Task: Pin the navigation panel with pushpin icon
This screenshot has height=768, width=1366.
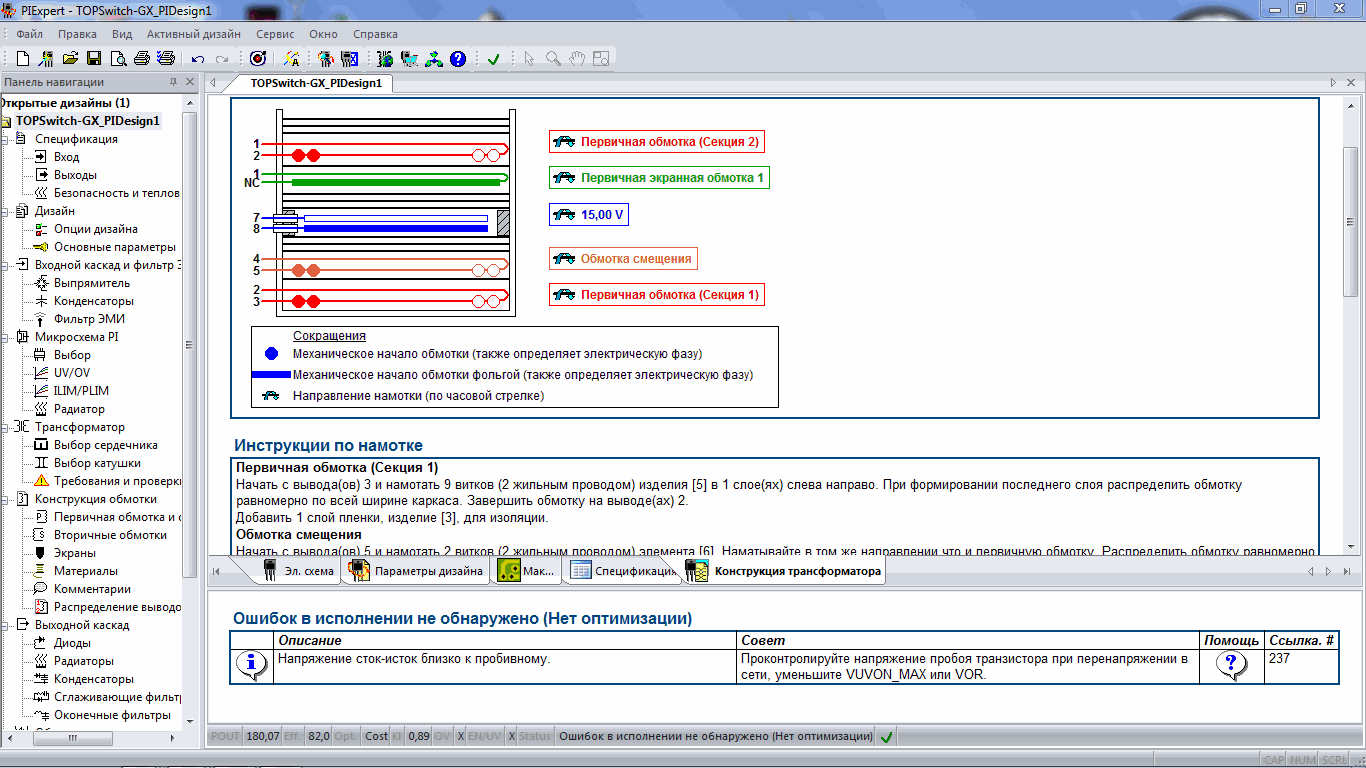Action: point(173,83)
